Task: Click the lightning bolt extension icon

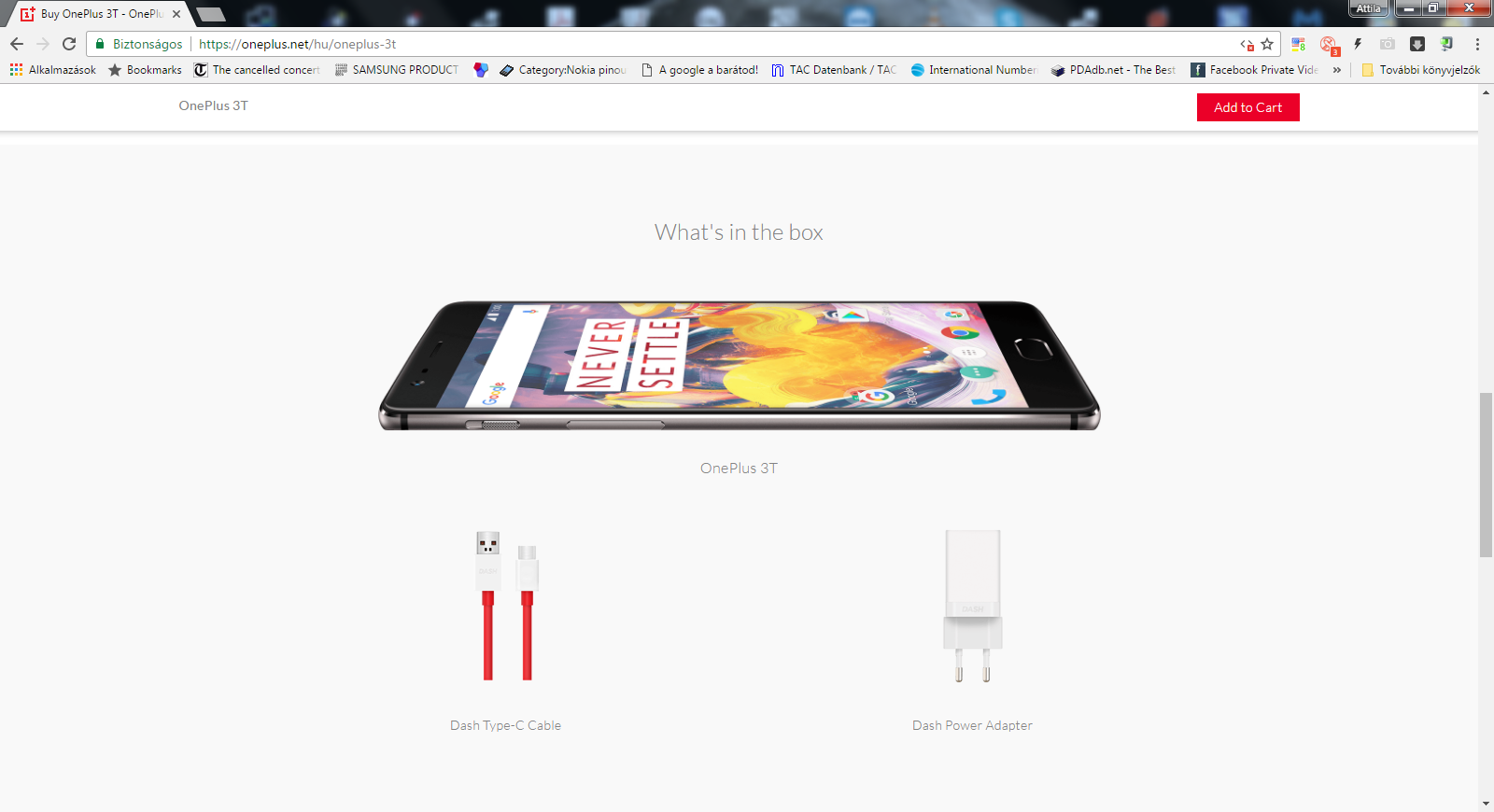Action: tap(1358, 44)
